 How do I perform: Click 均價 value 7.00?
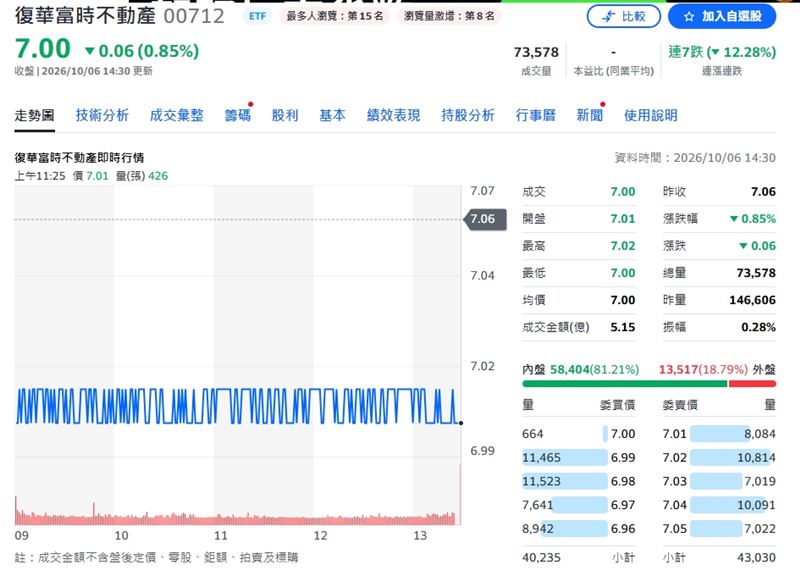(623, 300)
